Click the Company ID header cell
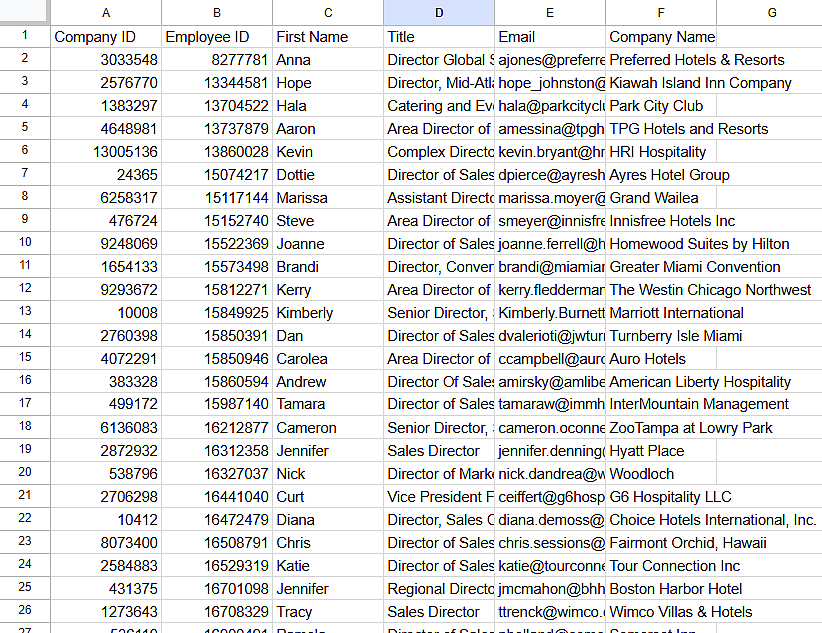The width and height of the screenshot is (822, 633). click(x=105, y=36)
